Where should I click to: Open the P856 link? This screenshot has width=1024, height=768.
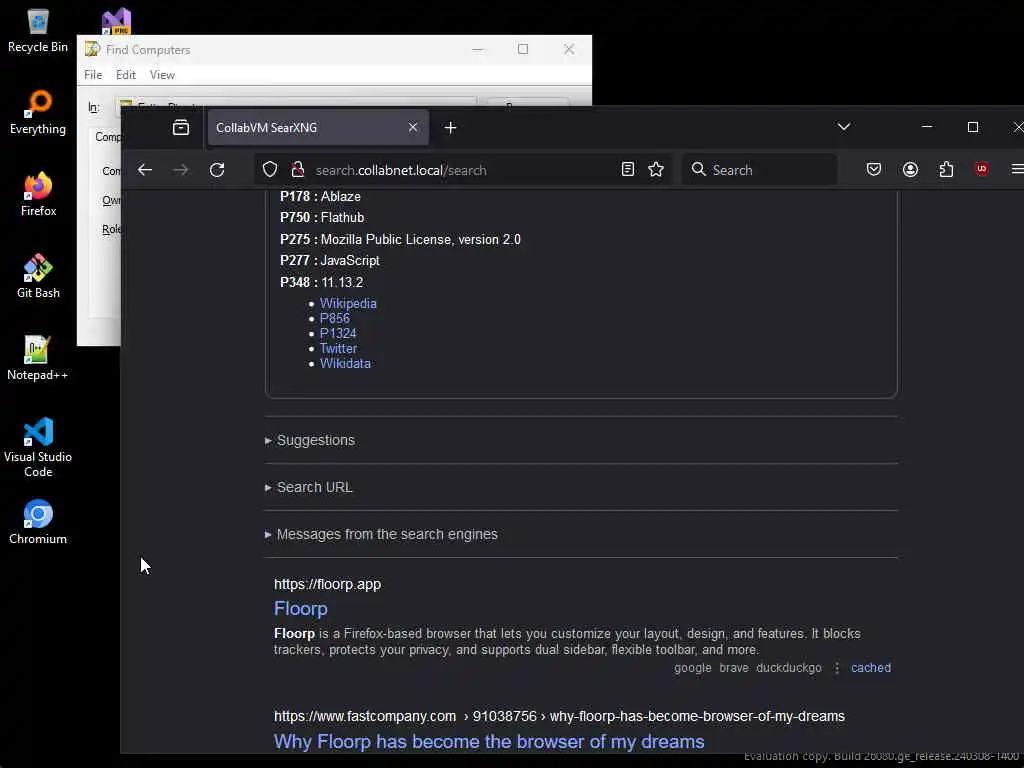pyautogui.click(x=334, y=319)
